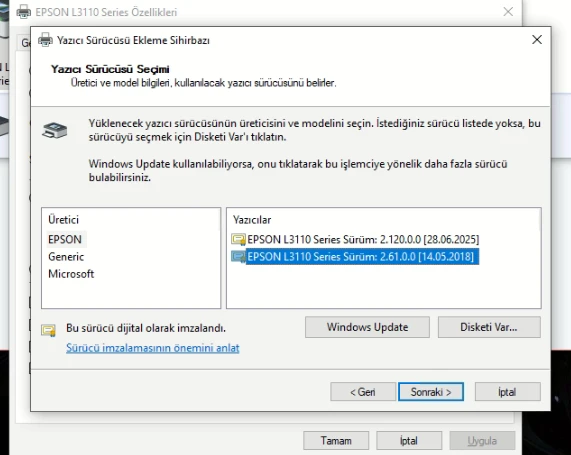
Task: Click the printer illustration beside the instructions
Action: pyautogui.click(x=55, y=130)
